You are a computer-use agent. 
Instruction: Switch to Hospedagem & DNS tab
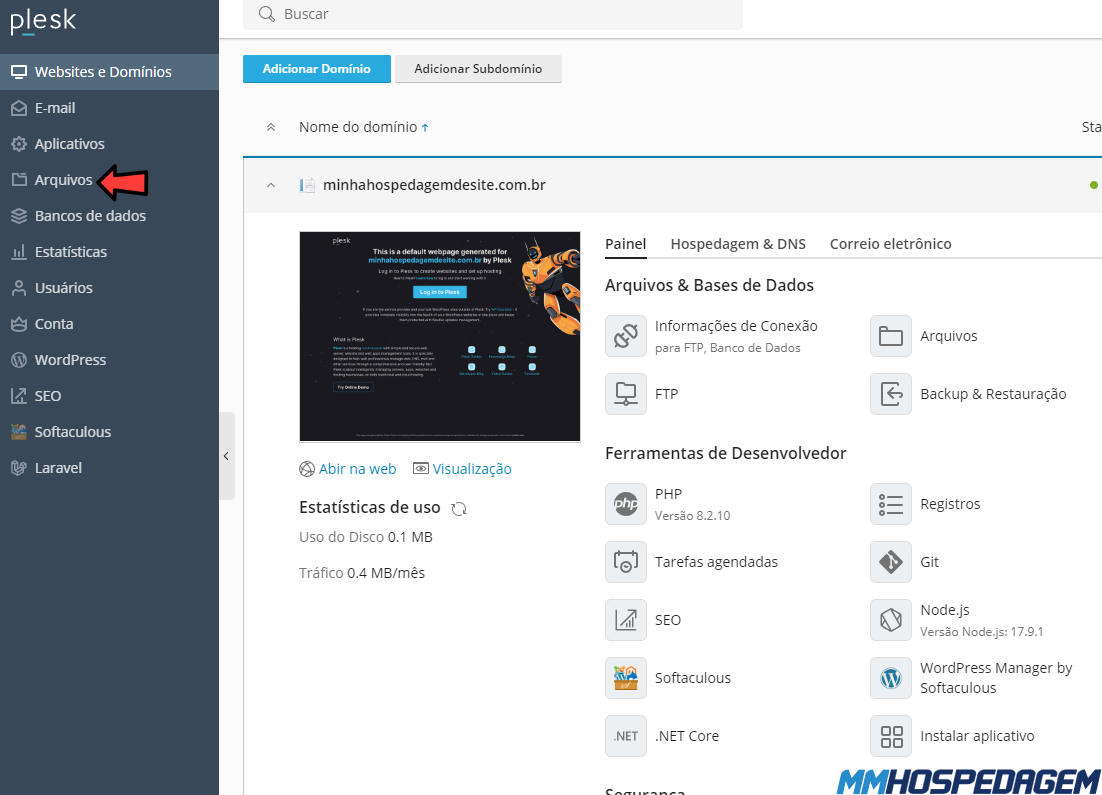tap(738, 244)
